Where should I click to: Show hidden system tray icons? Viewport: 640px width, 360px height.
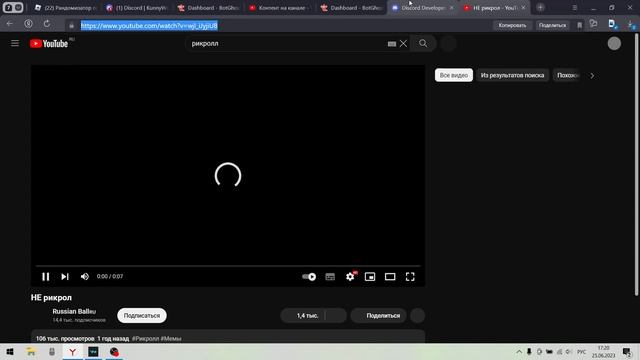[519, 351]
